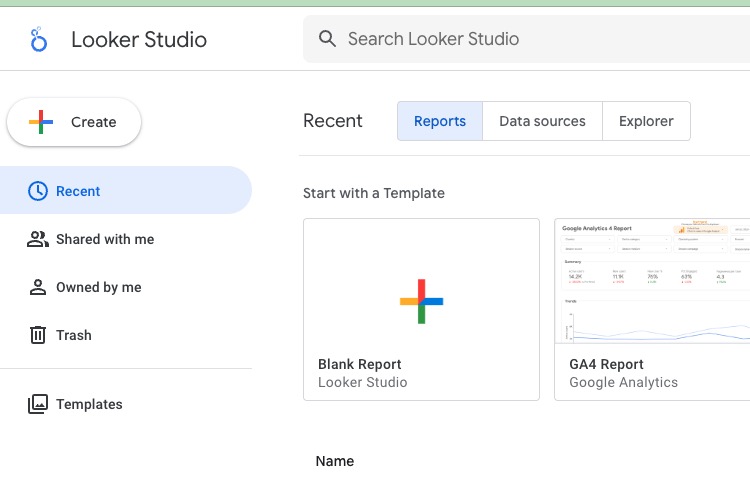Image resolution: width=750 pixels, height=482 pixels.
Task: Open the GA4 Report template thumbnail
Action: 652,281
